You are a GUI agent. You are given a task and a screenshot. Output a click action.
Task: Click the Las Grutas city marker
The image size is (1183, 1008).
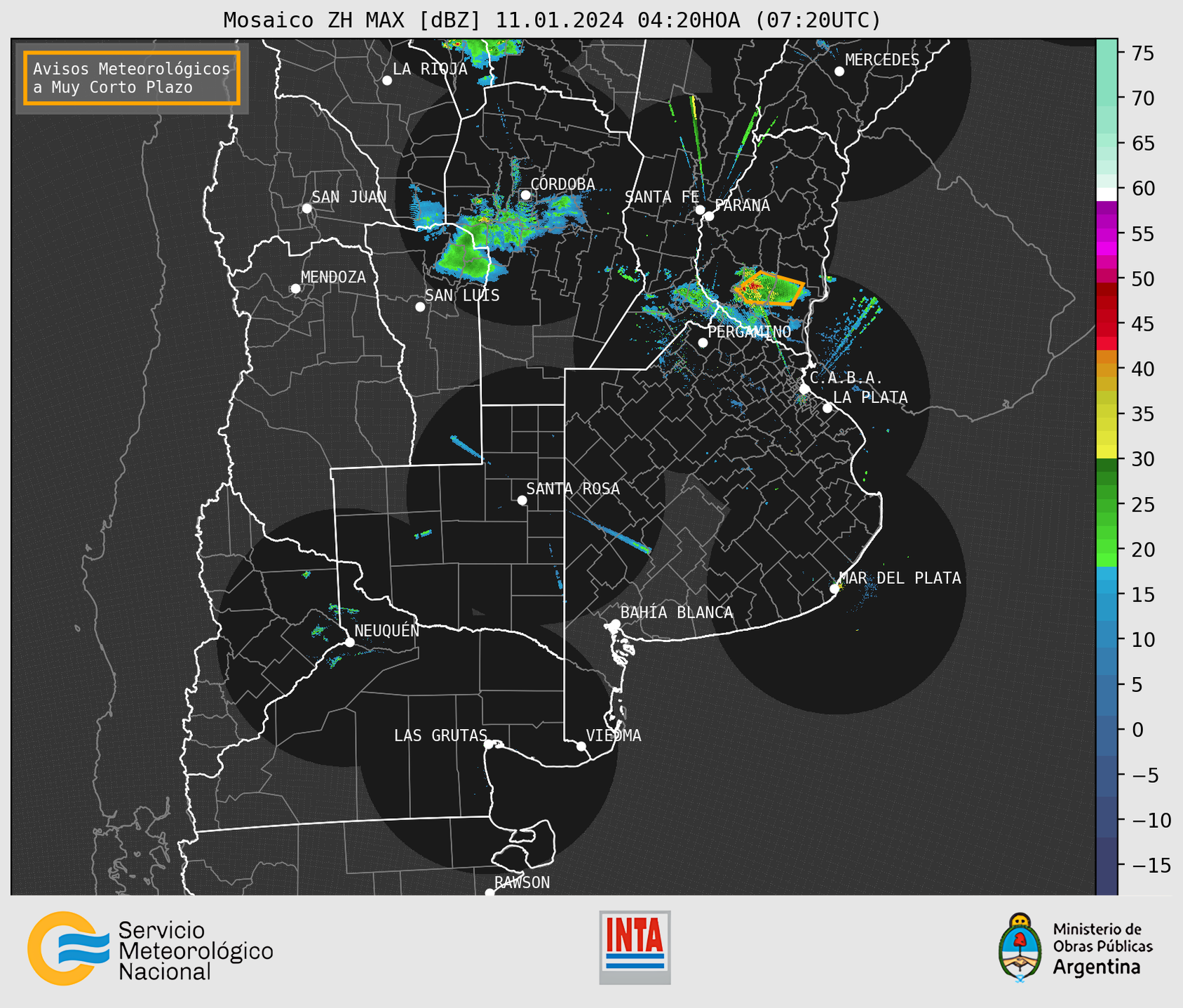489,744
